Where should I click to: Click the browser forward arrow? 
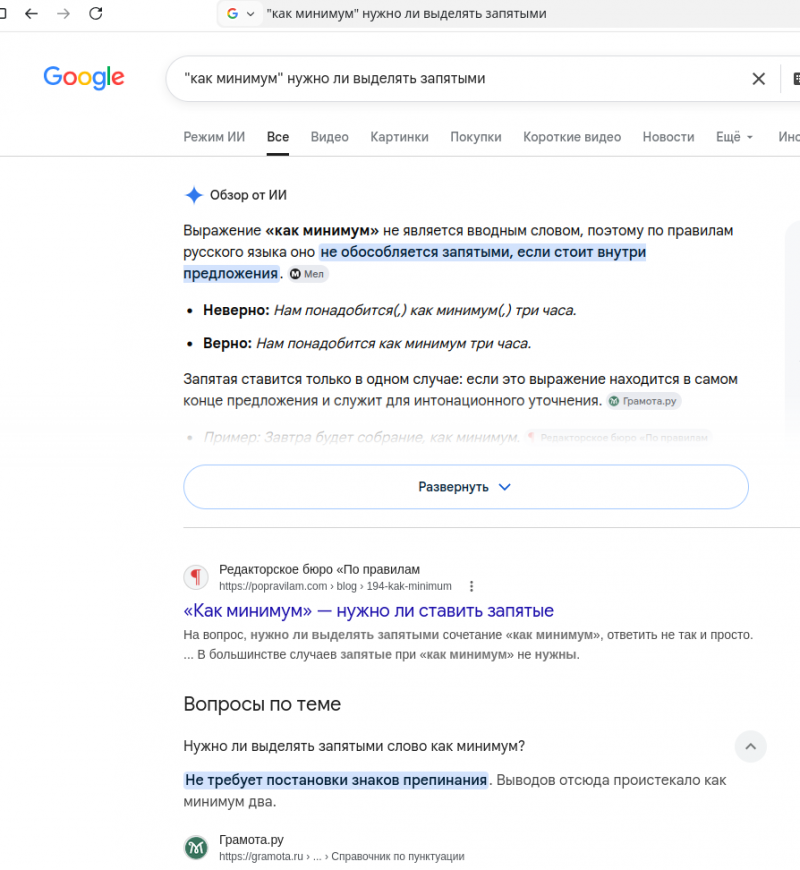click(63, 13)
